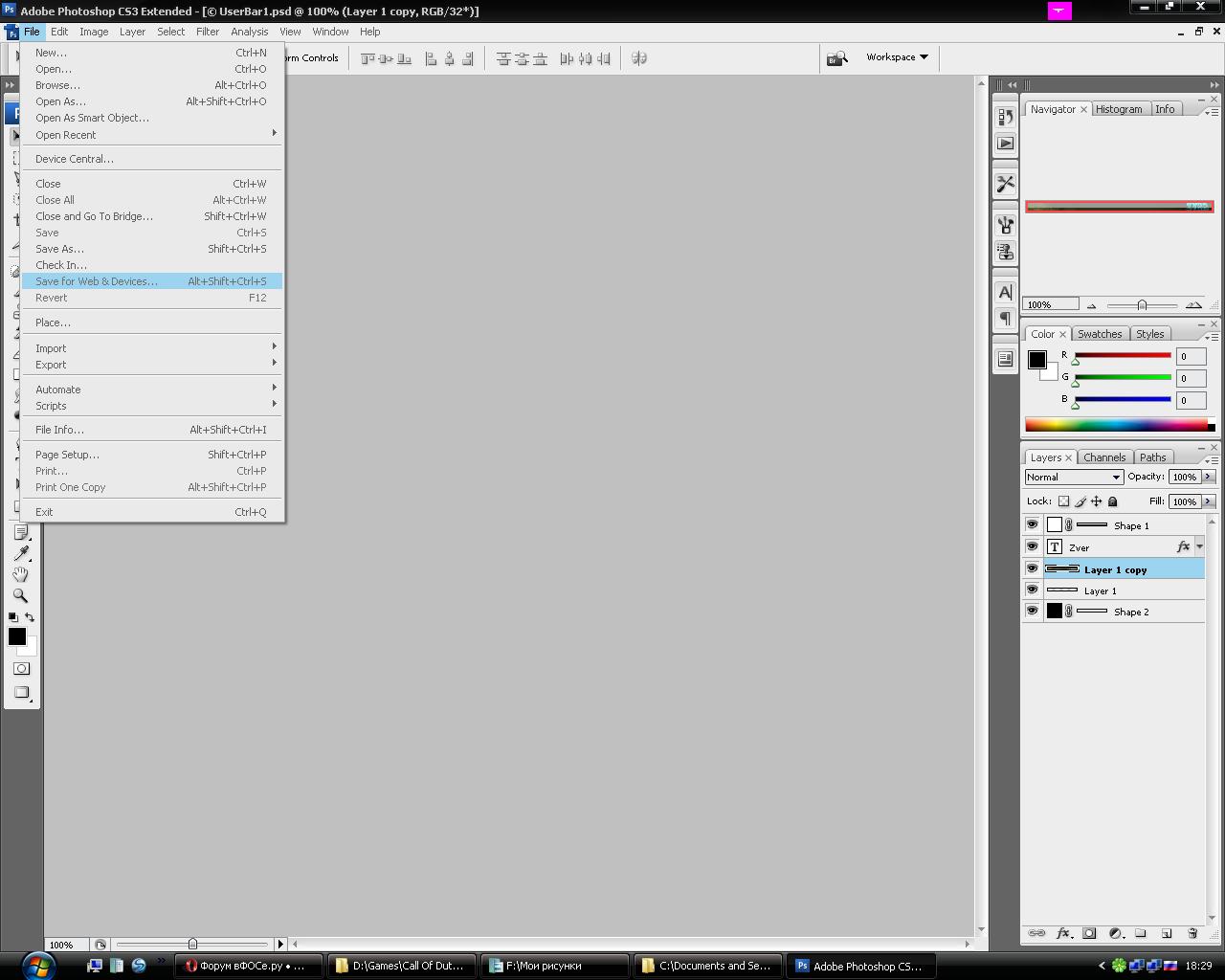Open the Character panel icon
Viewport: 1225px width, 980px height.
[x=1005, y=292]
